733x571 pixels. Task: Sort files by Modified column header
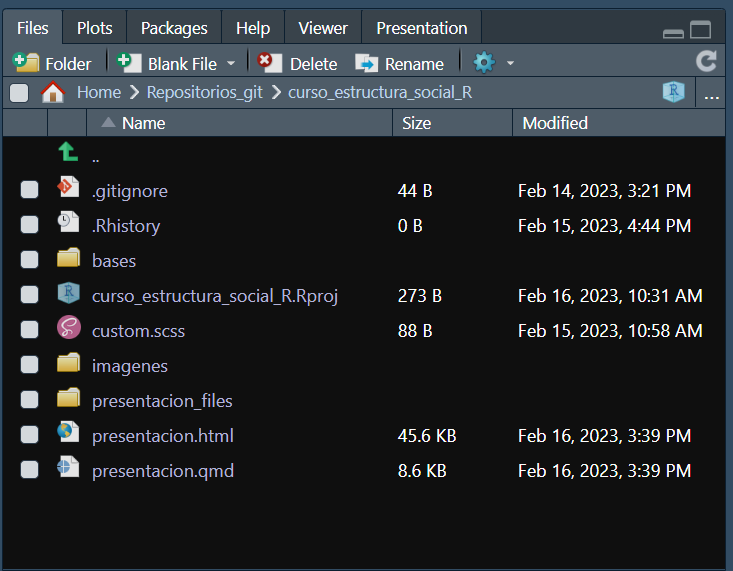click(x=555, y=123)
